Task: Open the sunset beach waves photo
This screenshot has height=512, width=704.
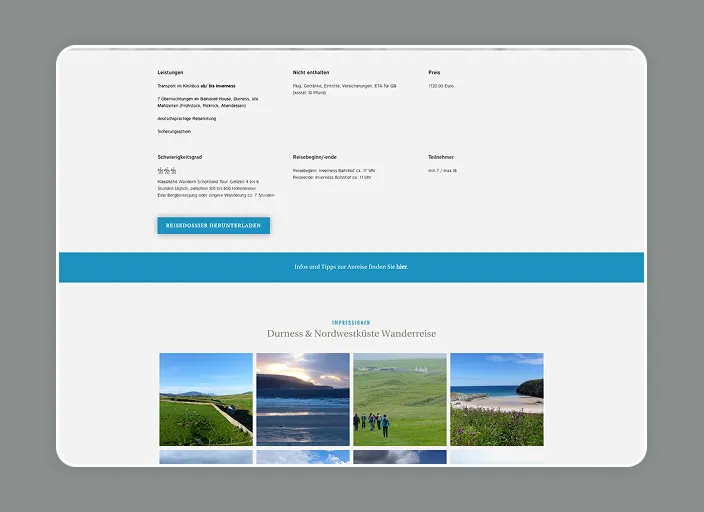Action: [x=302, y=399]
